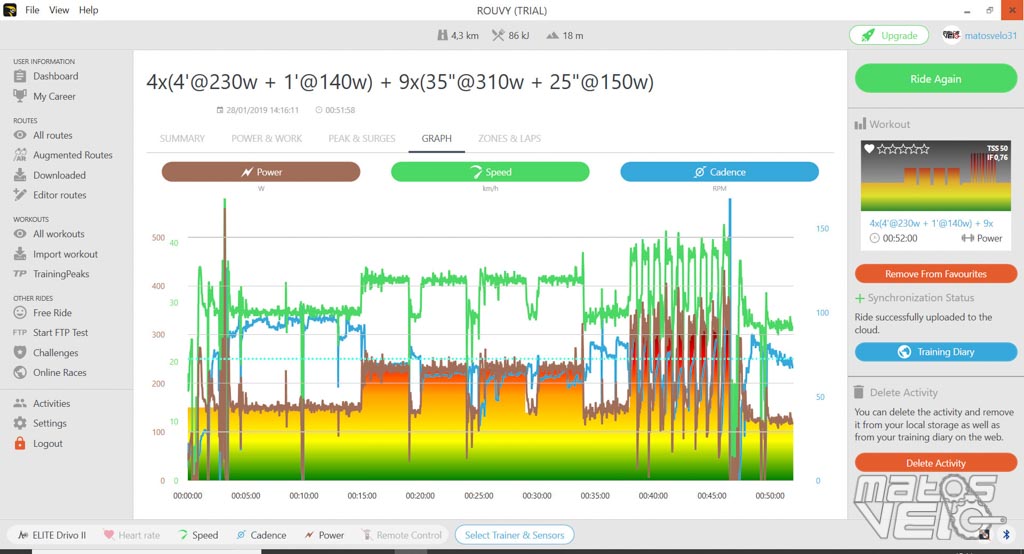Open the Training Diary
Screen dimensions: 1024x554
pyautogui.click(x=935, y=351)
